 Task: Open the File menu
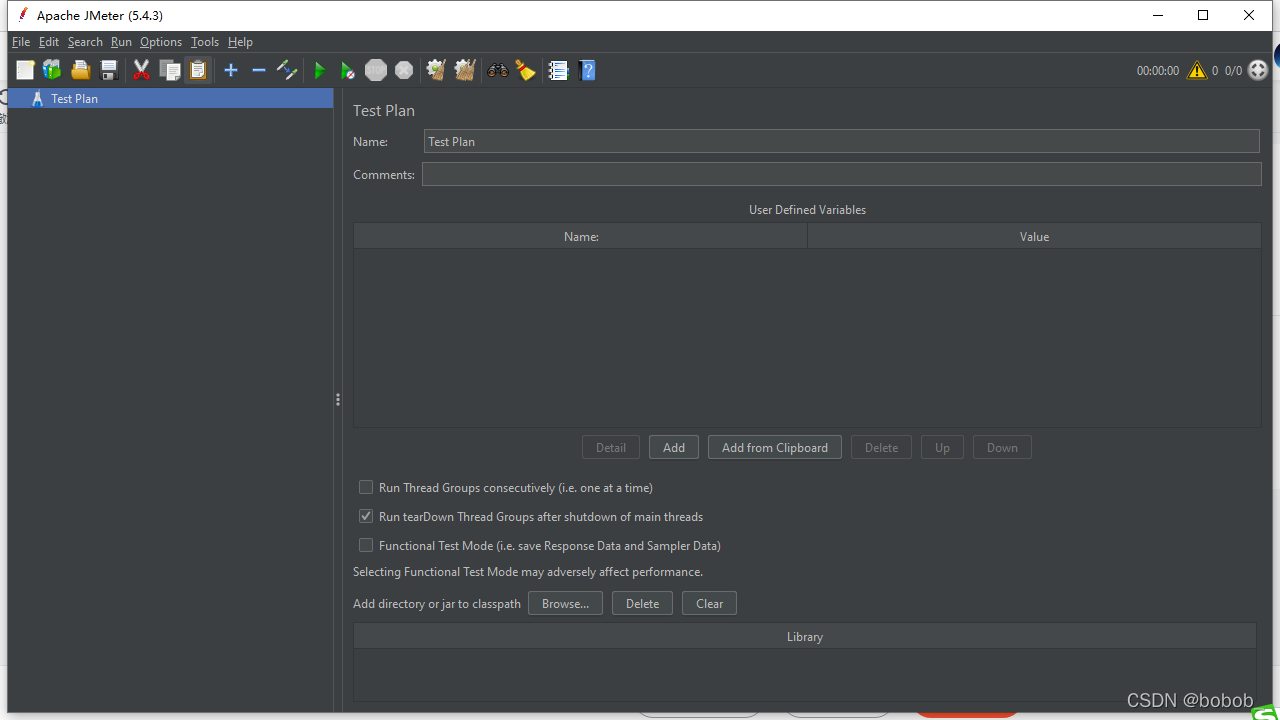21,42
